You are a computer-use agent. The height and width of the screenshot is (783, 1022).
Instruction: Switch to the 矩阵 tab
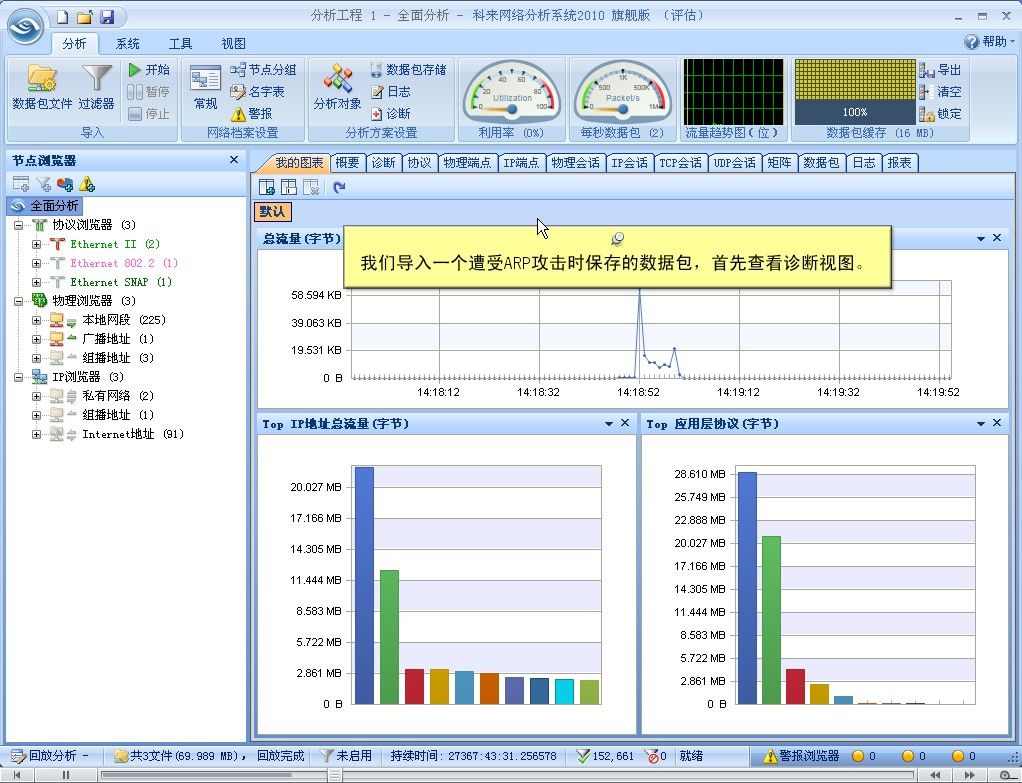pos(780,162)
